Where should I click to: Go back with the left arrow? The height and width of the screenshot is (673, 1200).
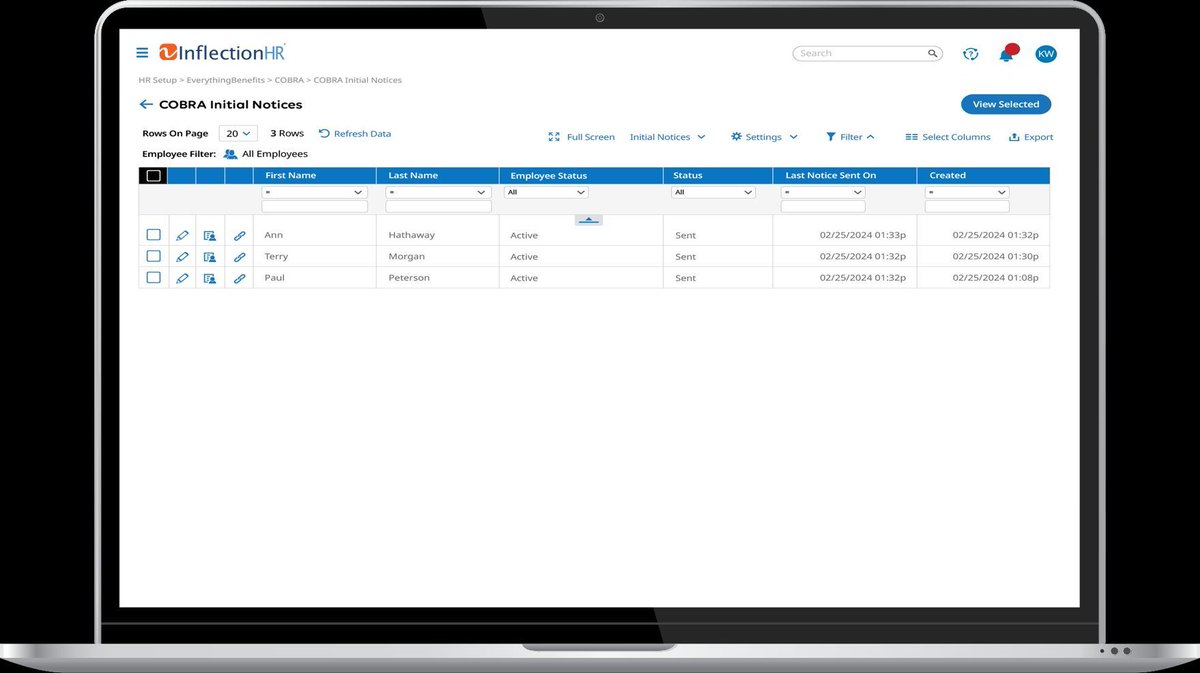[x=146, y=104]
